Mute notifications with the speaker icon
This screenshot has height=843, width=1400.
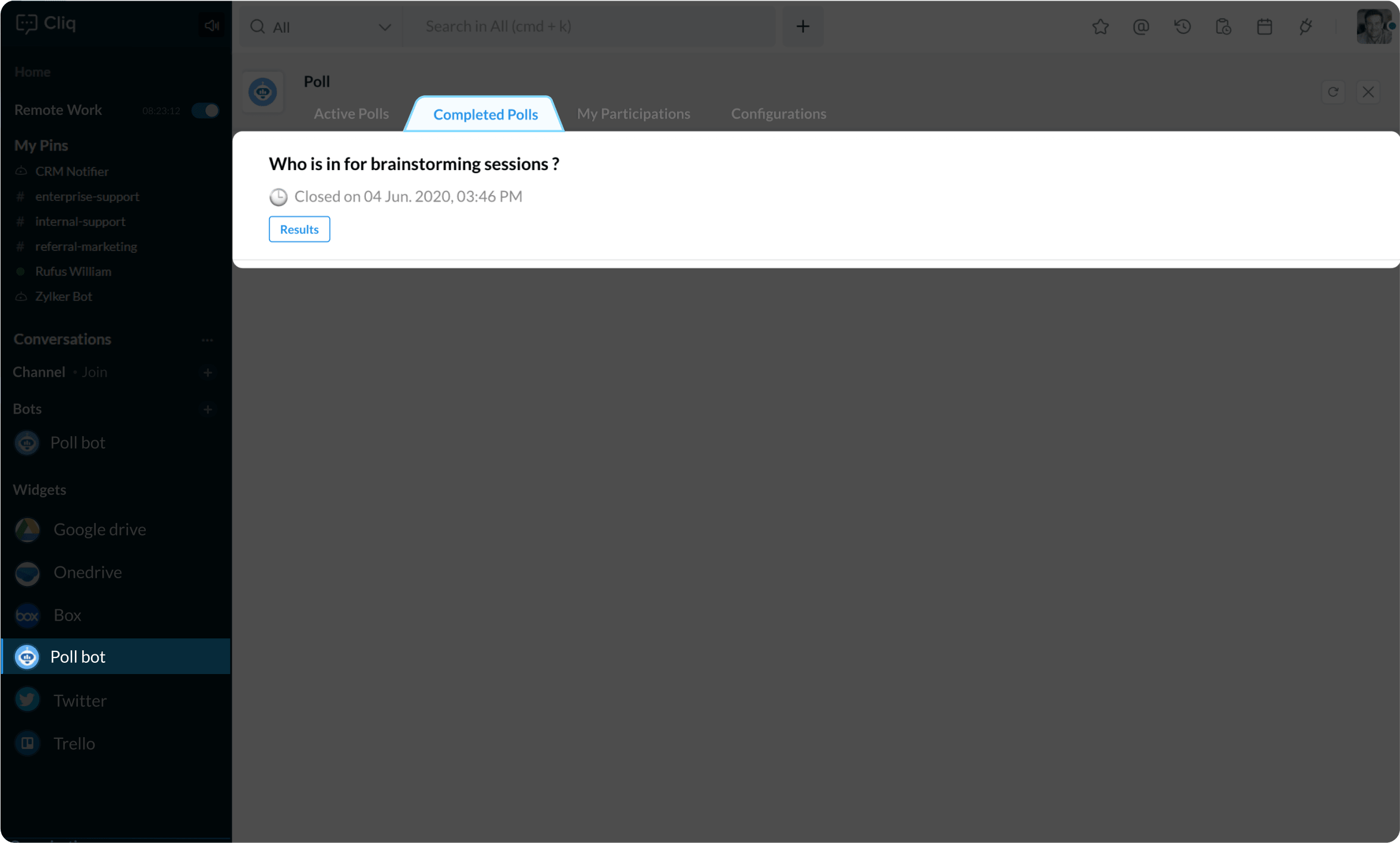coord(211,26)
